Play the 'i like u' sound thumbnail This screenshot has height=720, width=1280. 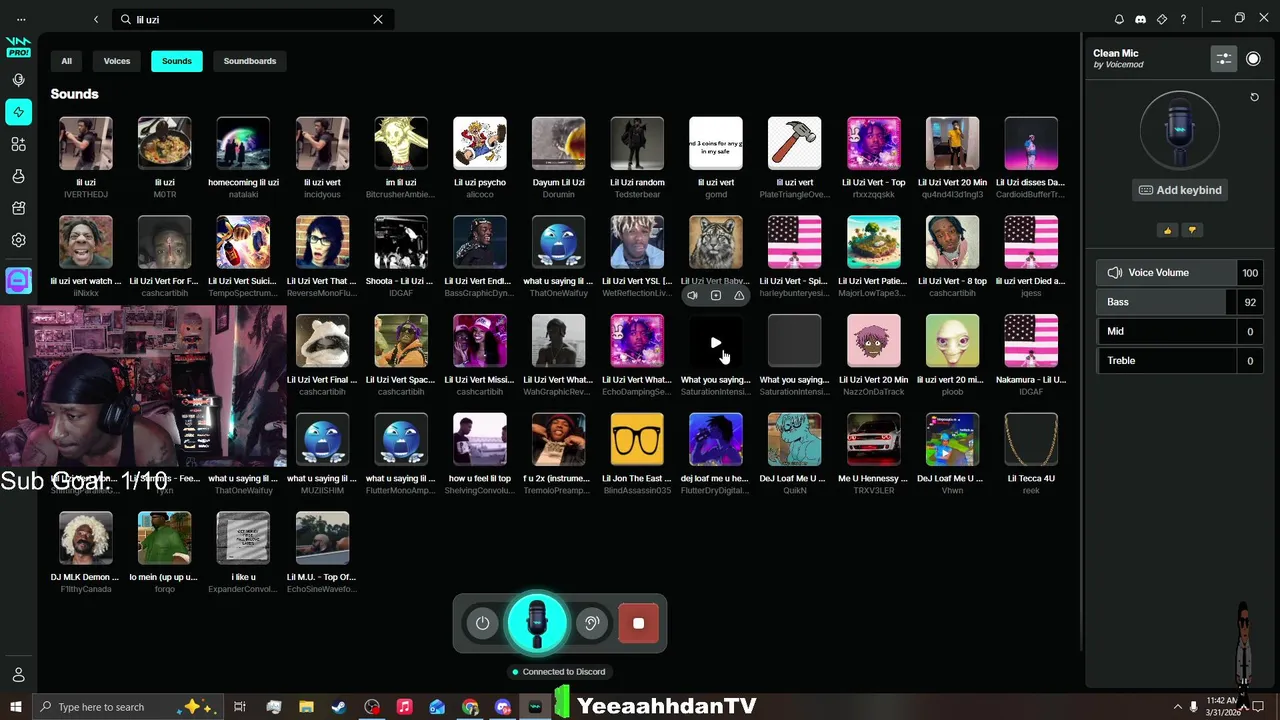[x=243, y=538]
